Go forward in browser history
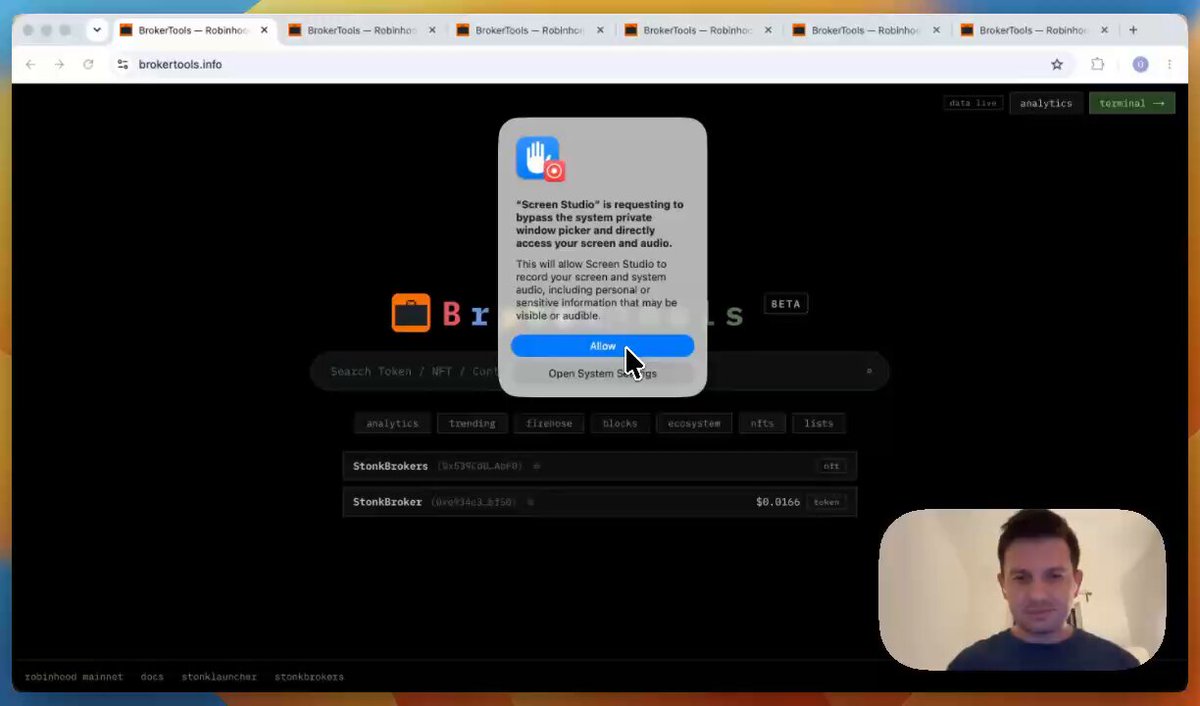 pos(59,64)
